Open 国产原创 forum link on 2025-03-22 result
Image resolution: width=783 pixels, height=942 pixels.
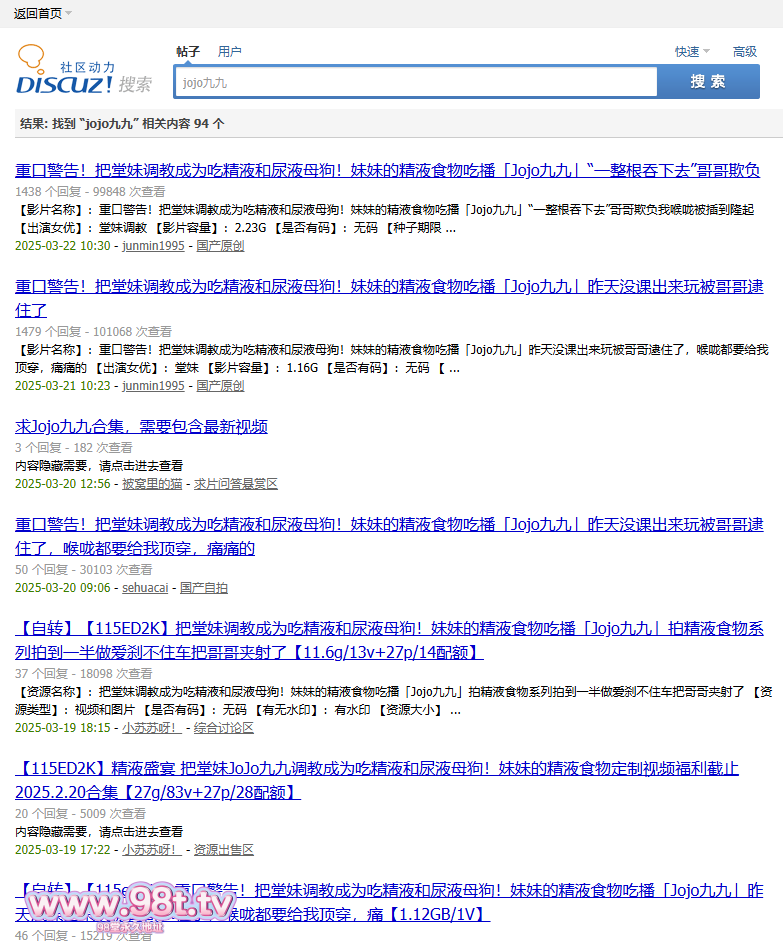(220, 246)
